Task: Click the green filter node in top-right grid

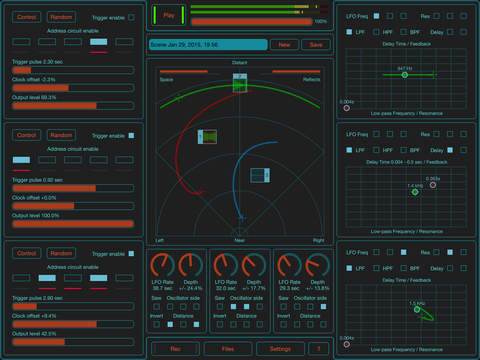Action: tap(405, 75)
